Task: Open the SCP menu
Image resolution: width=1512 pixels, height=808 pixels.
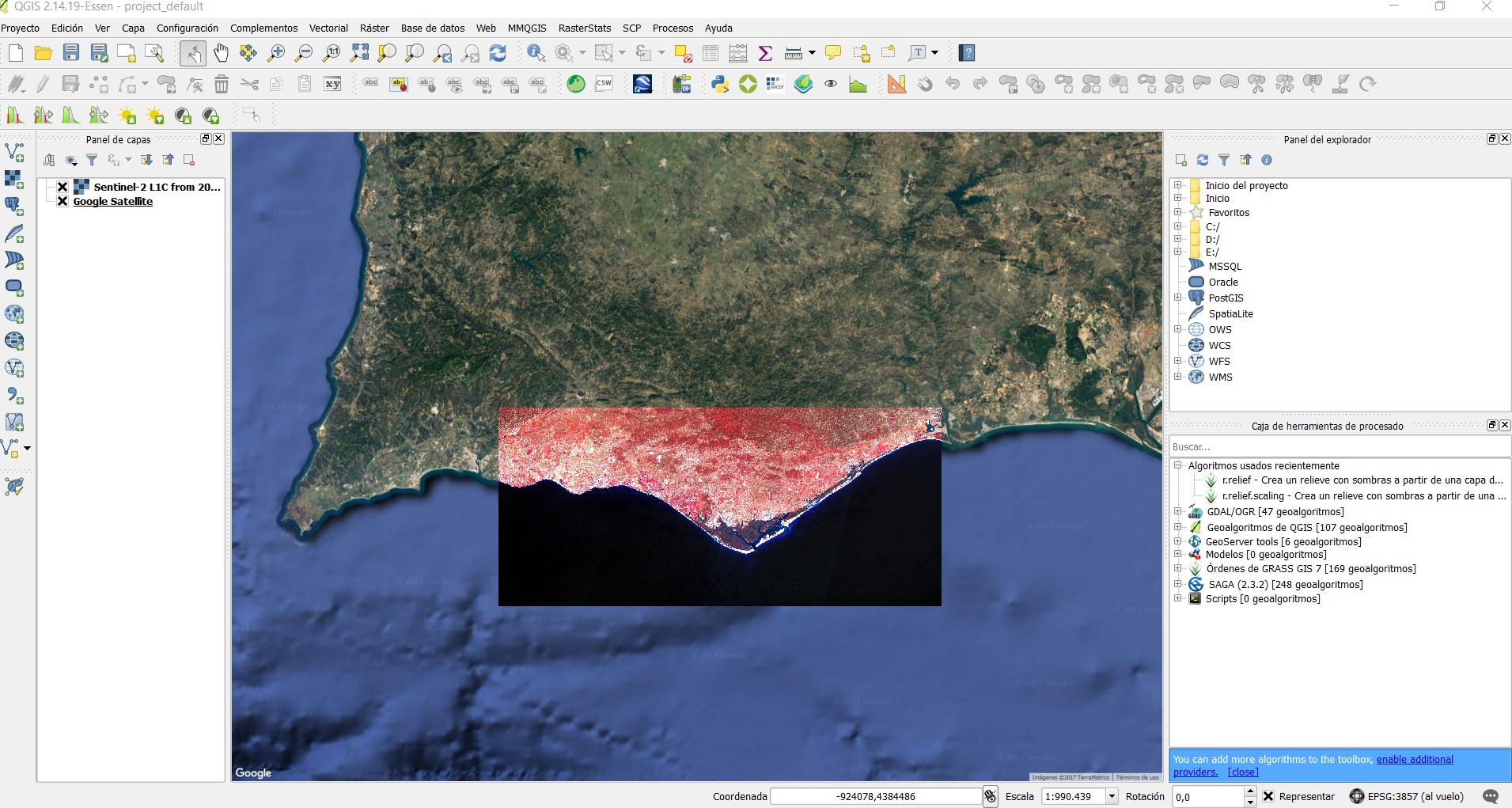Action: [631, 28]
